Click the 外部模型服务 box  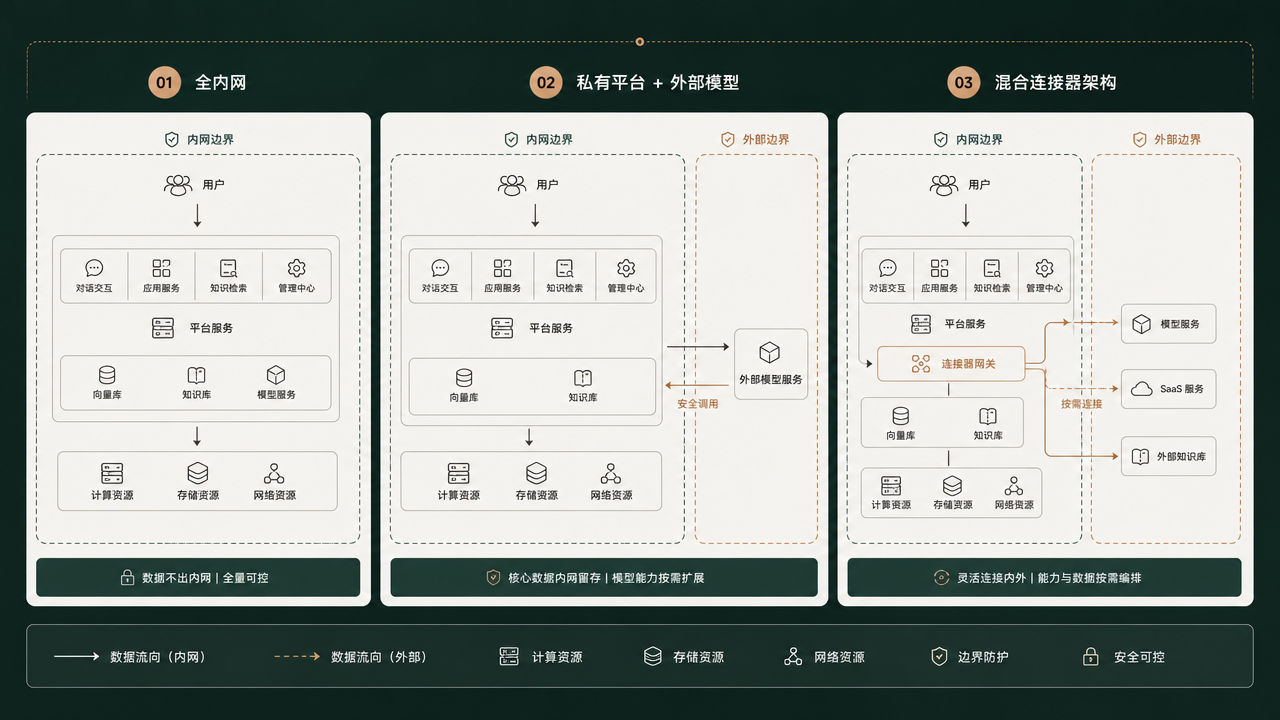pos(770,364)
